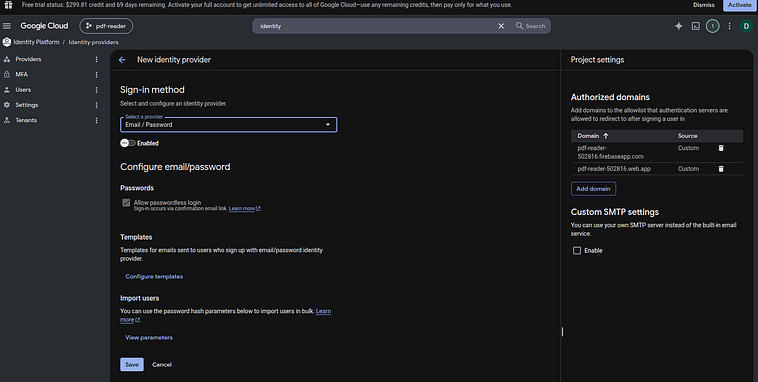Screen dimensions: 758x382
Task: Open the pdf-reader project picker
Action: click(x=106, y=26)
